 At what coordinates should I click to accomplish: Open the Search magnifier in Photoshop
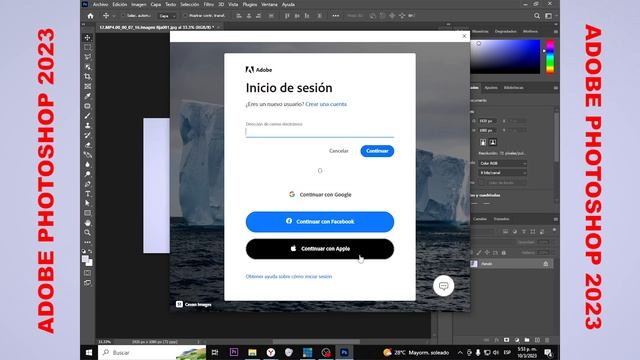[537, 16]
